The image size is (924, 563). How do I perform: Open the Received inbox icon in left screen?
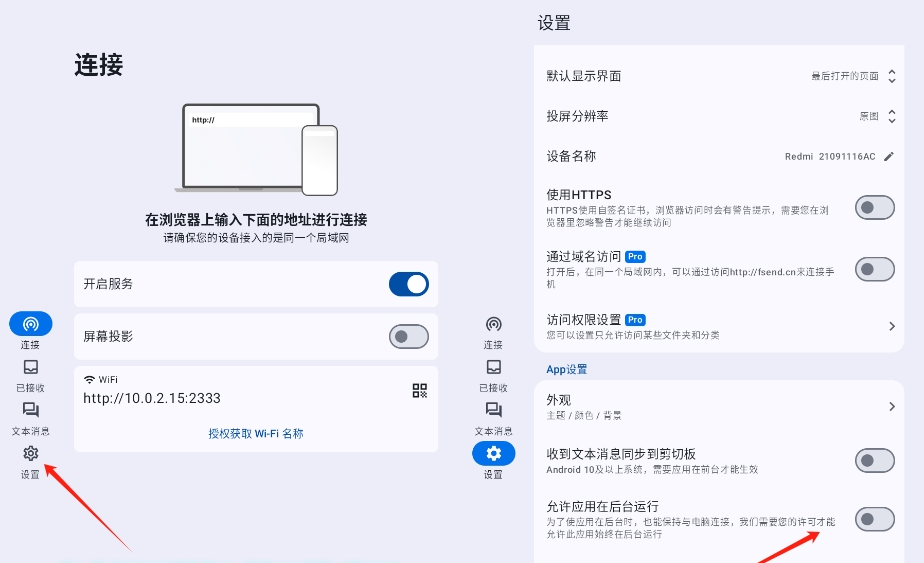[31, 367]
